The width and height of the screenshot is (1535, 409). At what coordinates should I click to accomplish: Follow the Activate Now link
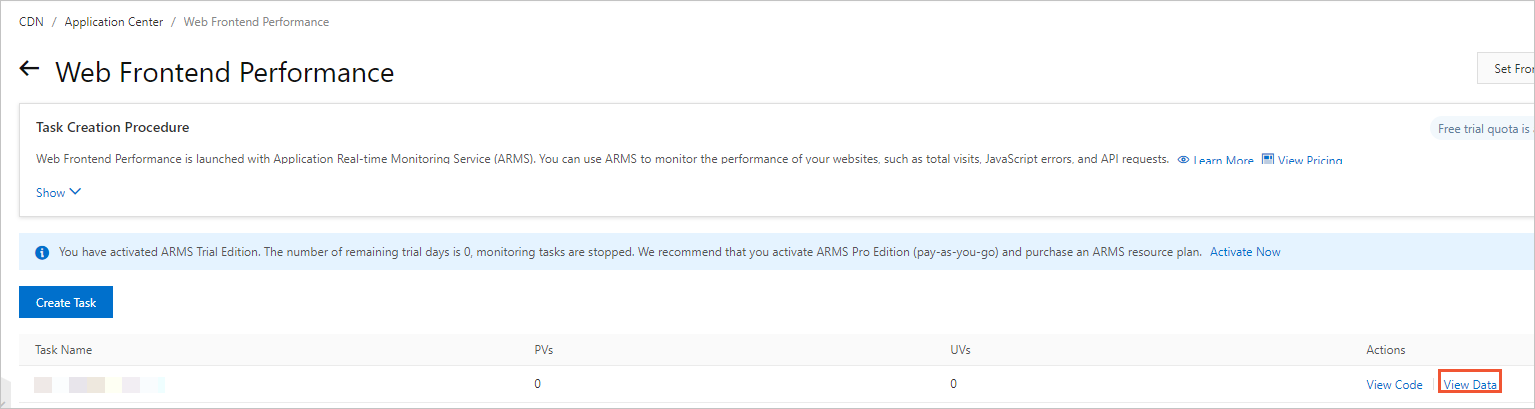(1245, 252)
